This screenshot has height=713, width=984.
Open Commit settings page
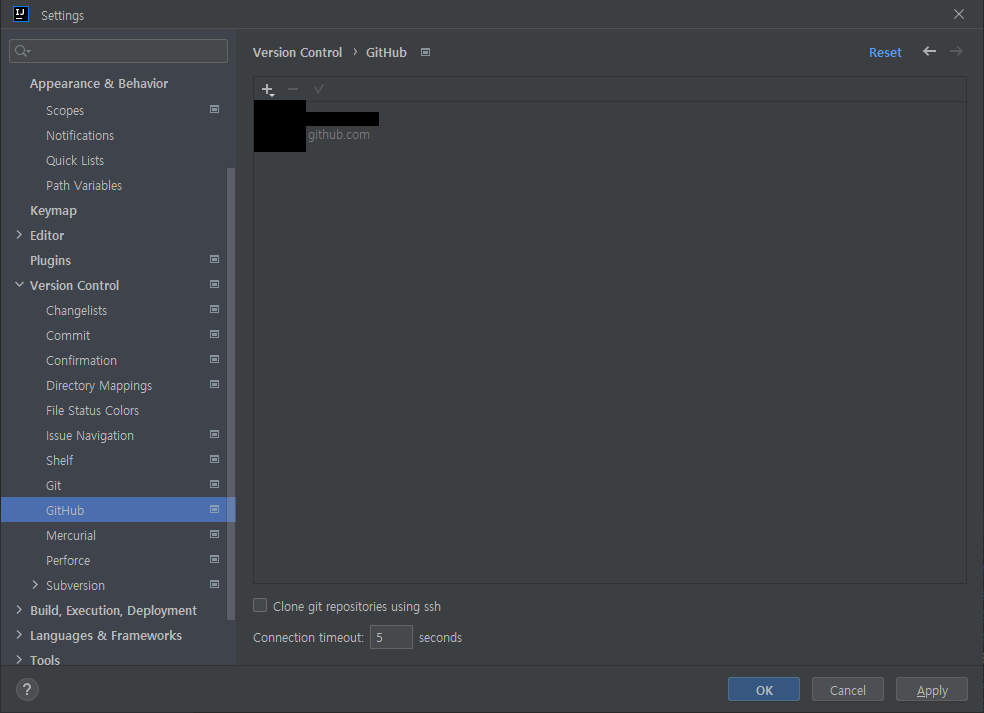[68, 336]
